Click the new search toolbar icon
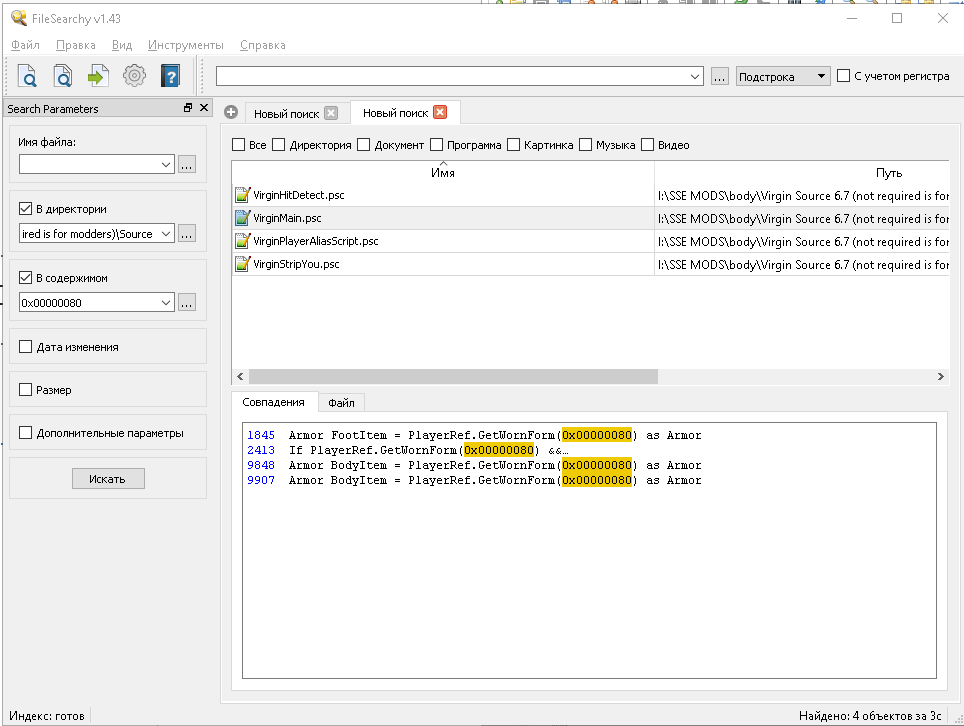This screenshot has height=726, width=964. (28, 76)
